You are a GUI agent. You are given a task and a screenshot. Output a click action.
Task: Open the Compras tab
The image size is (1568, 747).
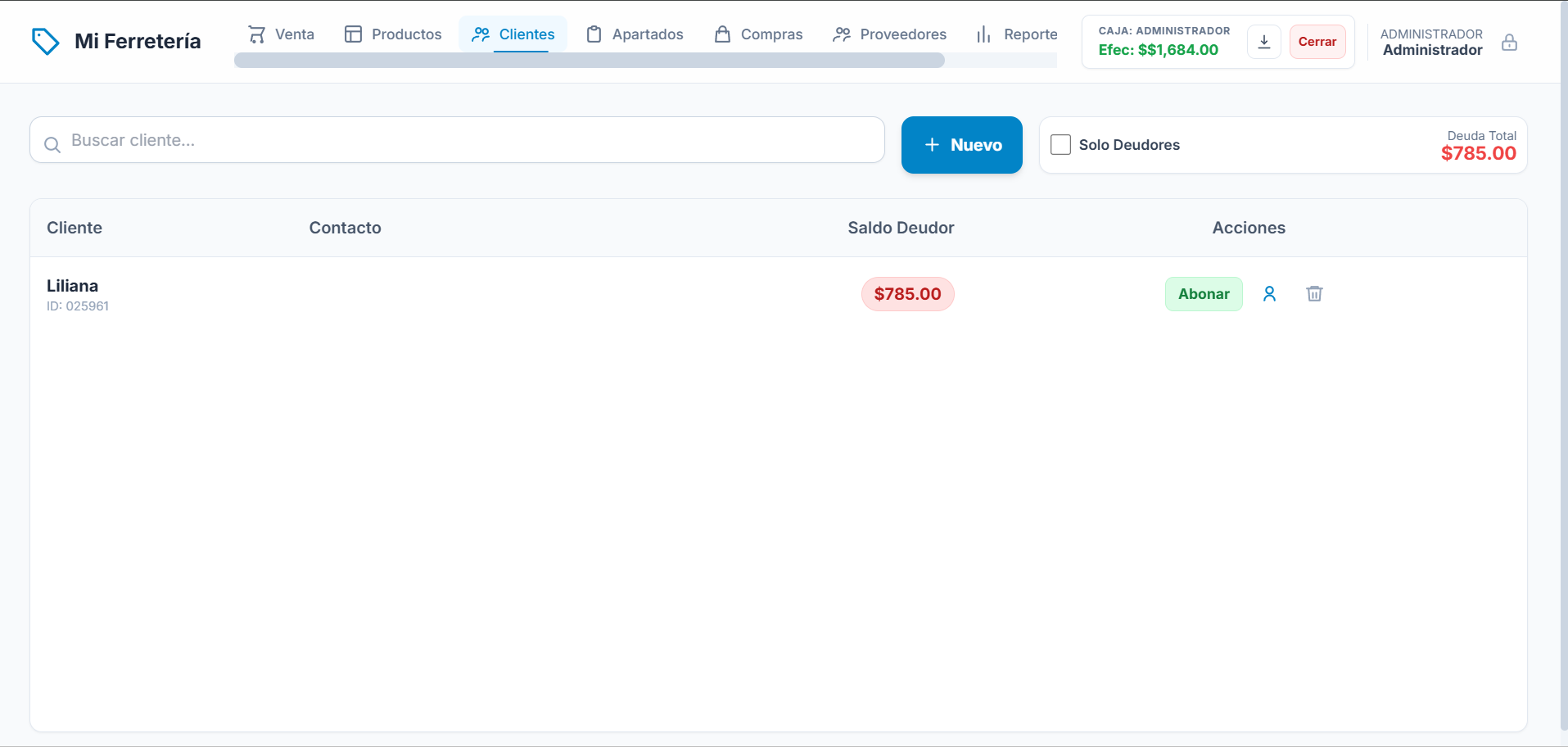758,34
